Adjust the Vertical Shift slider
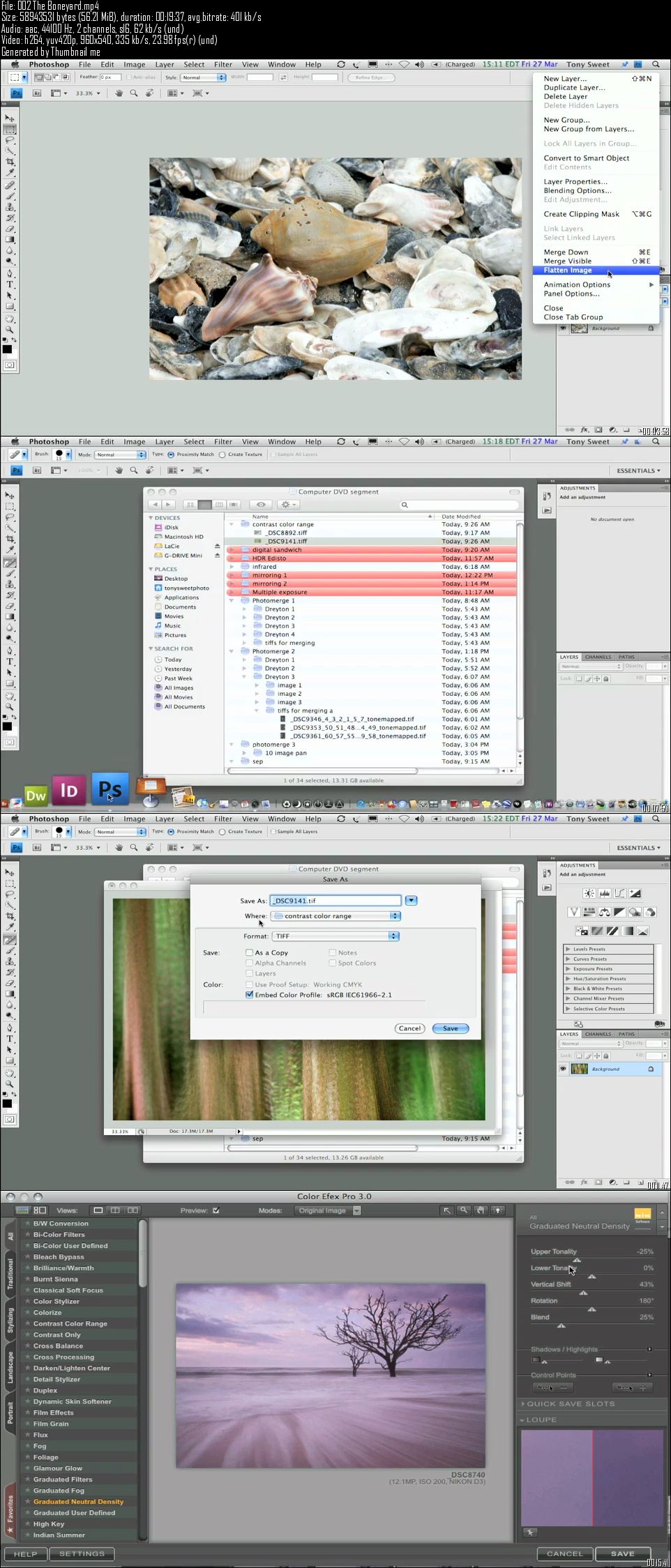The width and height of the screenshot is (671, 1568). coord(583,1293)
